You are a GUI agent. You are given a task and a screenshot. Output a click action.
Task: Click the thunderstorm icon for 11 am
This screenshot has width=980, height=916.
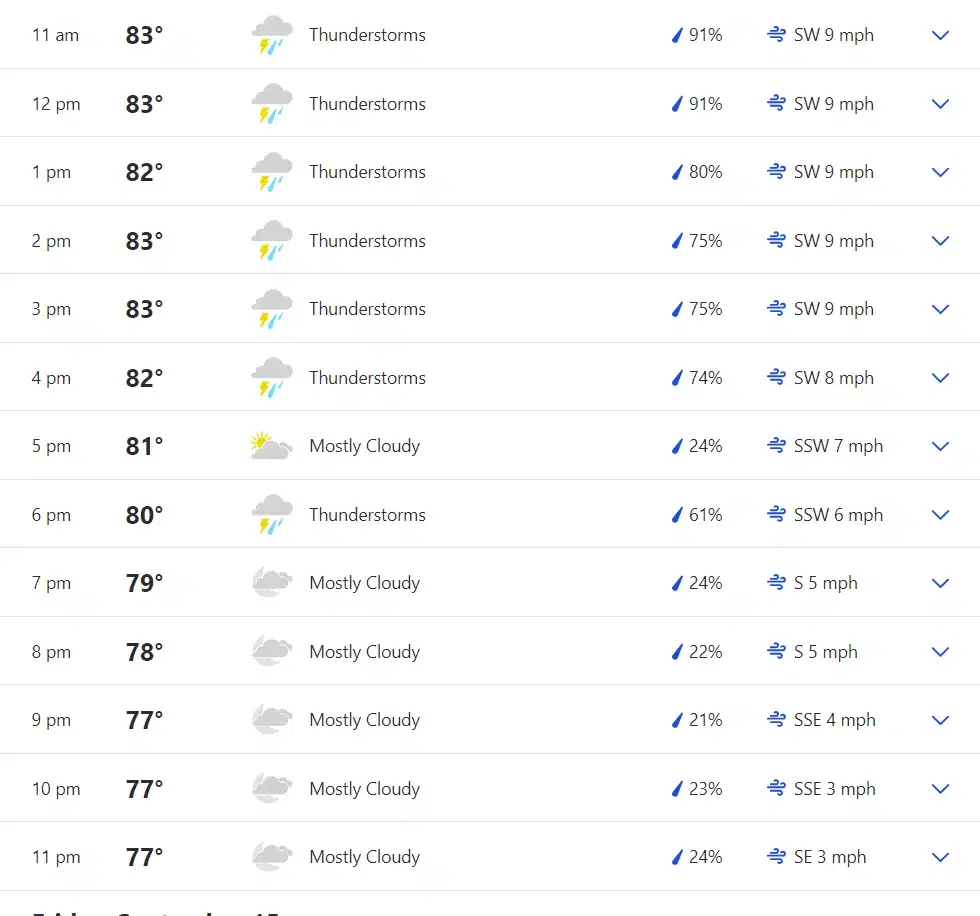(x=271, y=35)
